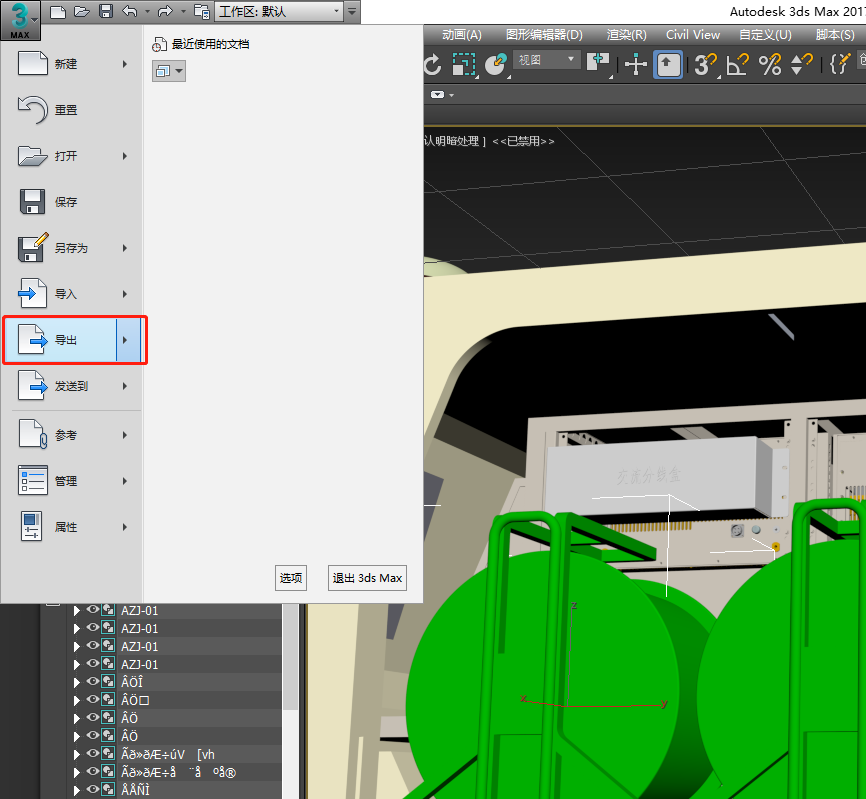
Task: Choose 重置 (Reset) in the application menu
Action: coord(72,110)
